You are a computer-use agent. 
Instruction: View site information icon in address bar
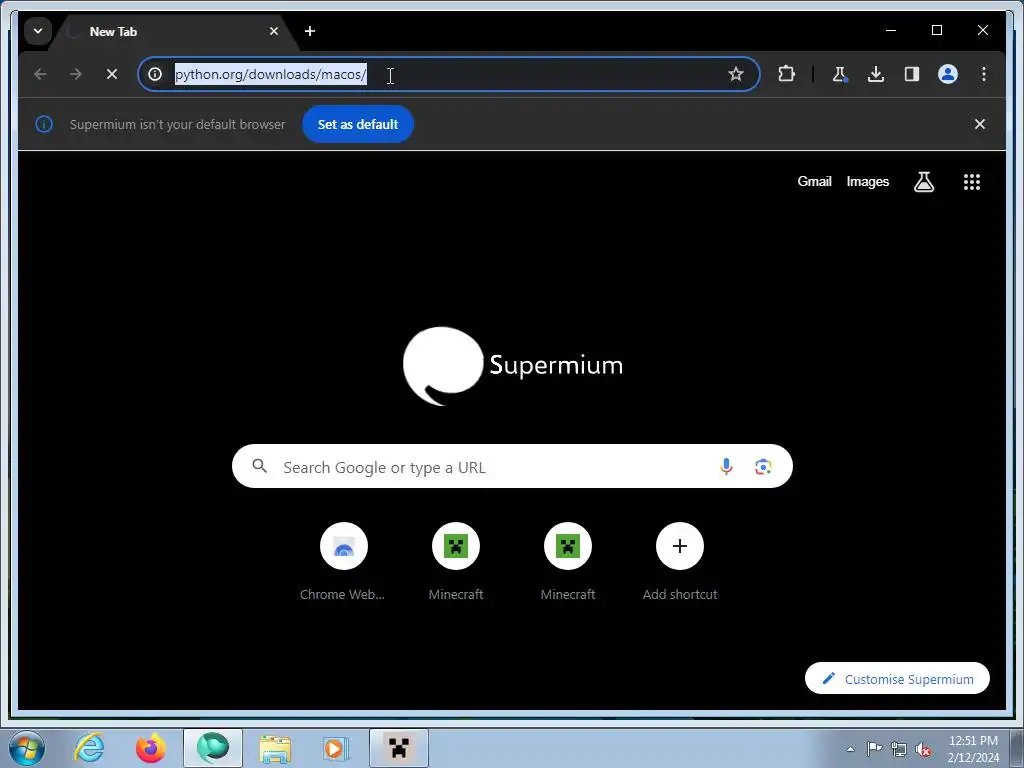pyautogui.click(x=155, y=74)
